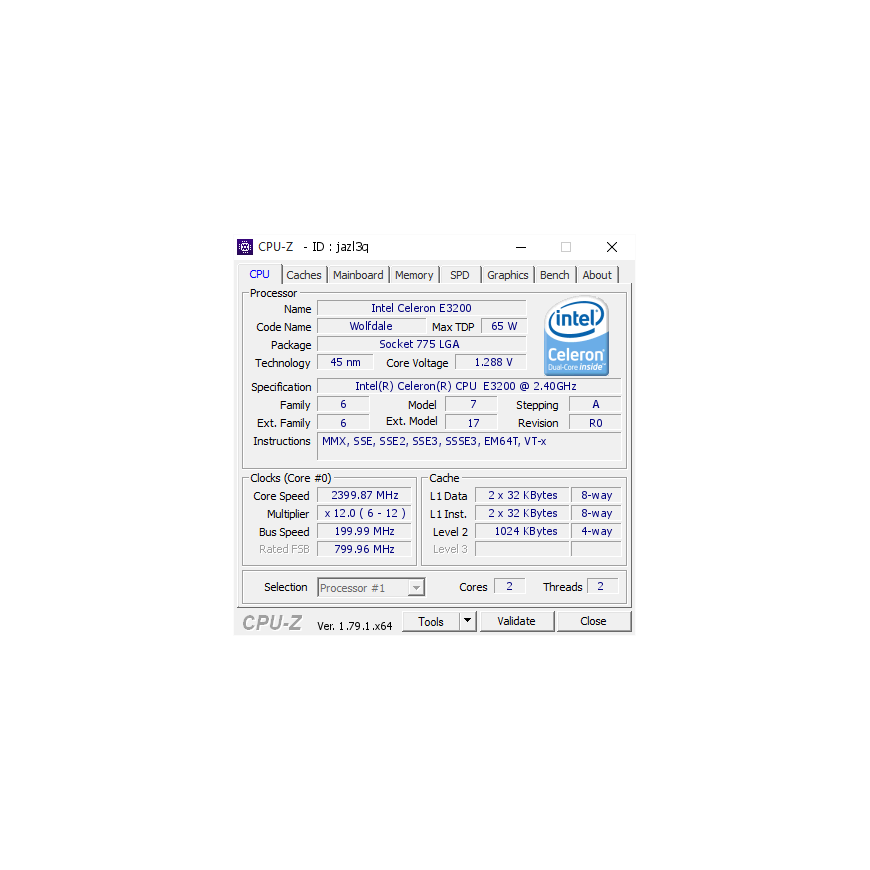This screenshot has height=870, width=870.
Task: Click the Package value 'Socket 775 LGA'
Action: (422, 344)
